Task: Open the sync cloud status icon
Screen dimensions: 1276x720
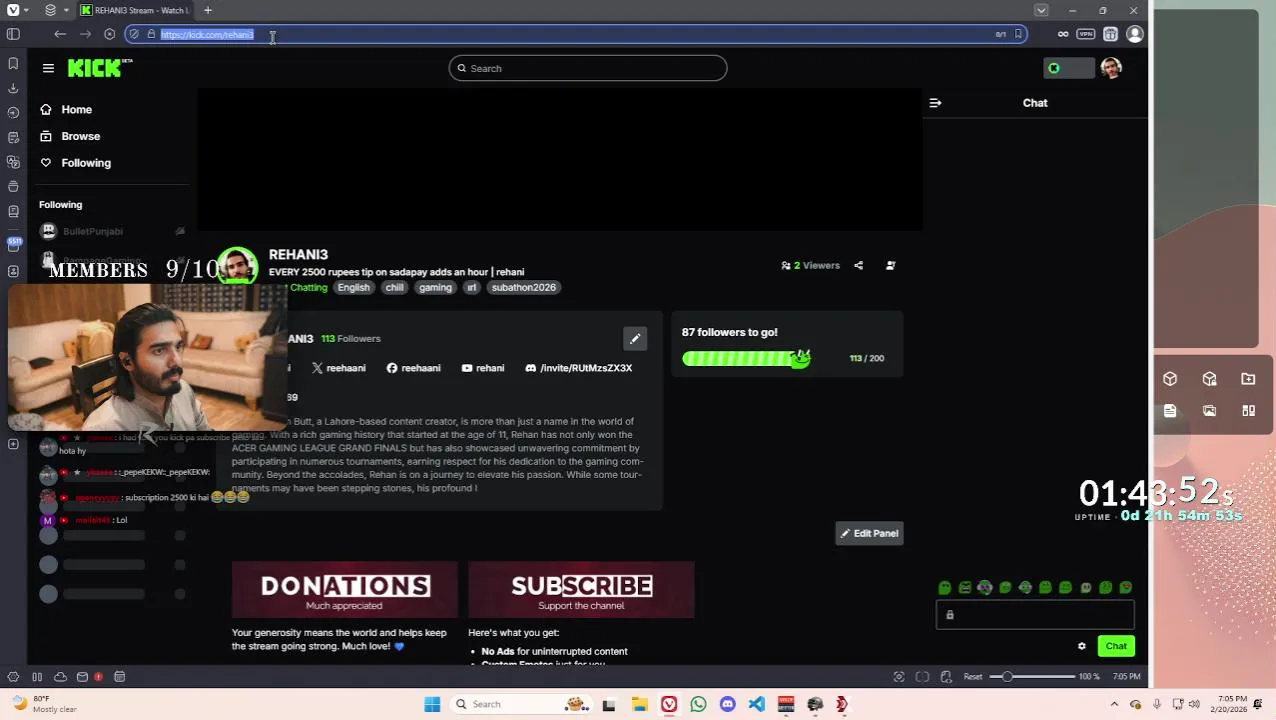Action: coord(60,677)
